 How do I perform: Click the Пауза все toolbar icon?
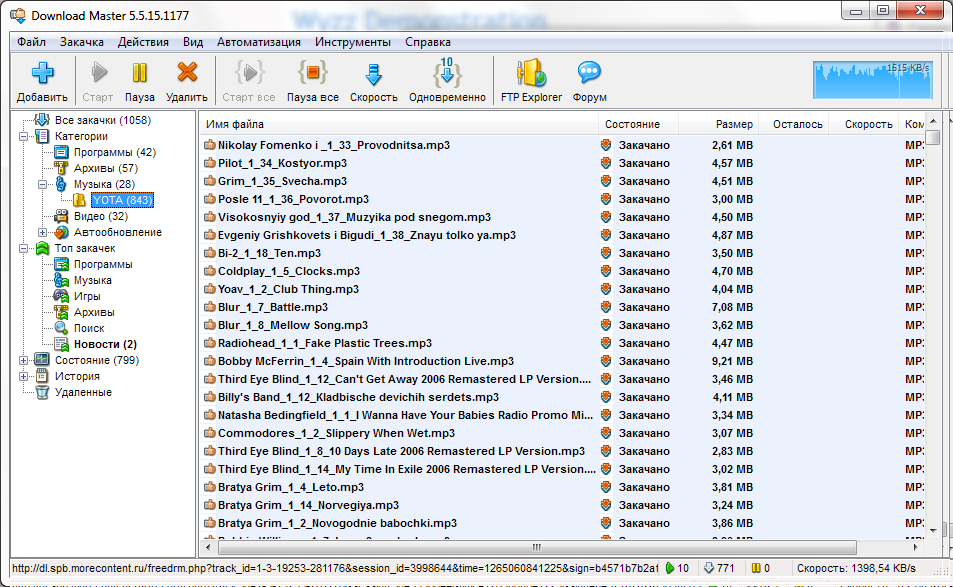click(312, 73)
